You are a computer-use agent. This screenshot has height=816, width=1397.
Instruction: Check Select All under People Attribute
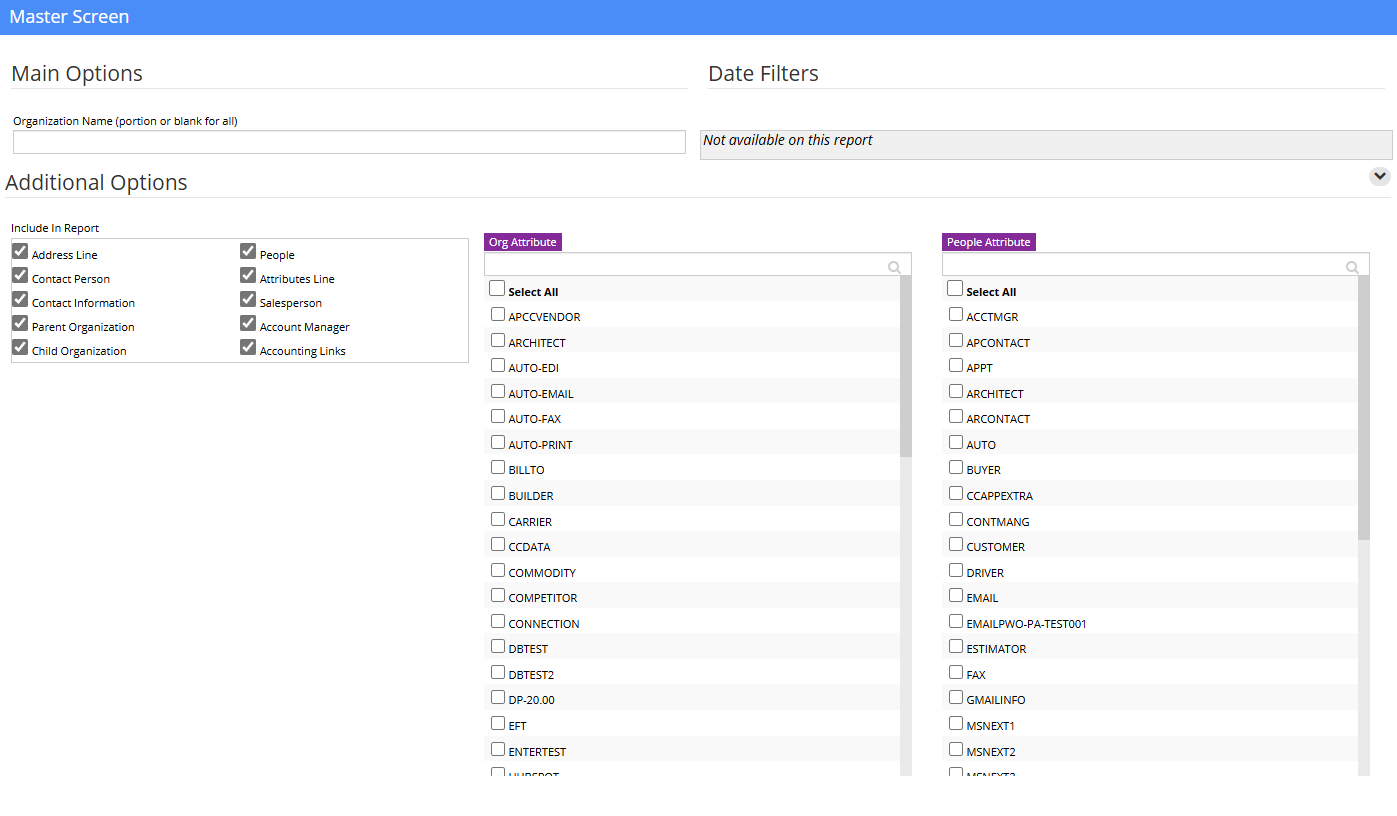[x=955, y=289]
